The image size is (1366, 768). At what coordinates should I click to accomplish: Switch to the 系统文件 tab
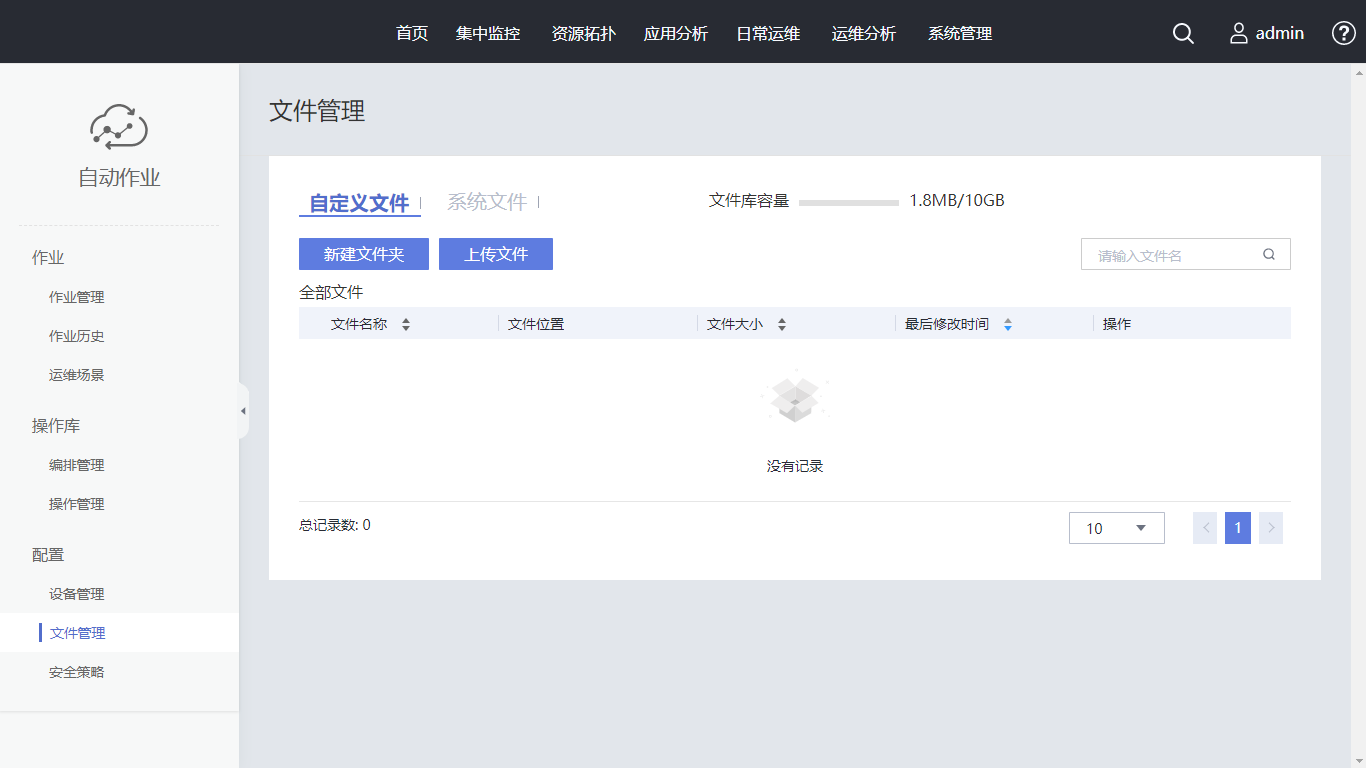click(x=487, y=202)
